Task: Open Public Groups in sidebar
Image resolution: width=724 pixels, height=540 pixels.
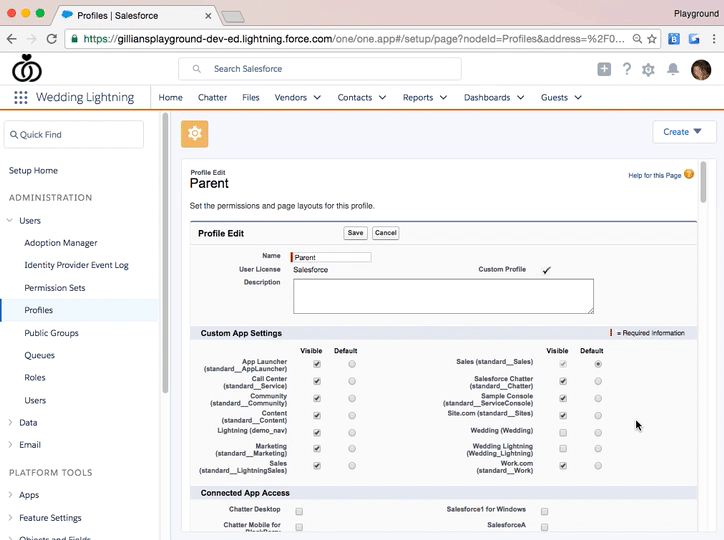Action: pyautogui.click(x=51, y=333)
